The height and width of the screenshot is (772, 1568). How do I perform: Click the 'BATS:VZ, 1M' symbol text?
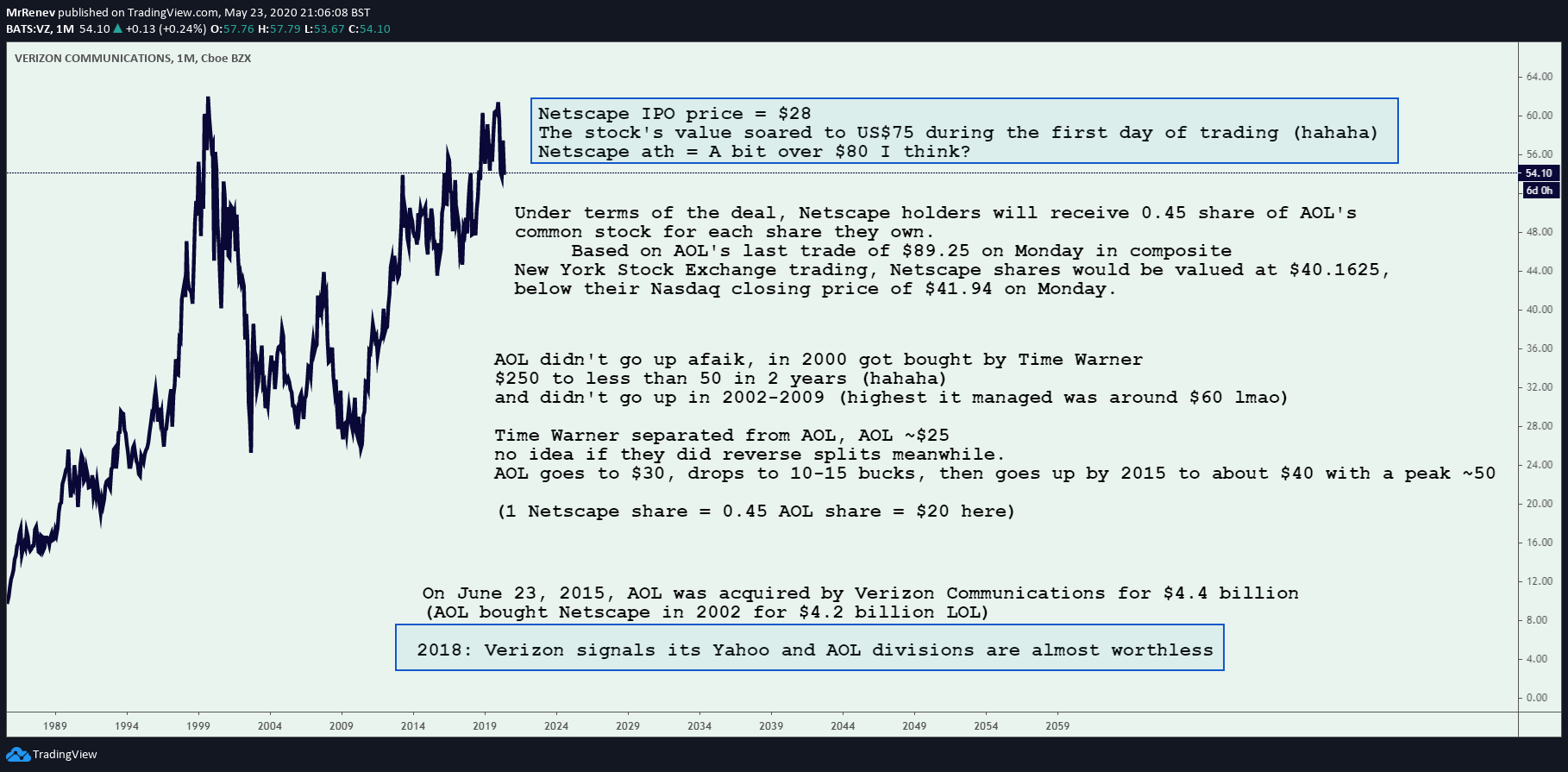40,29
